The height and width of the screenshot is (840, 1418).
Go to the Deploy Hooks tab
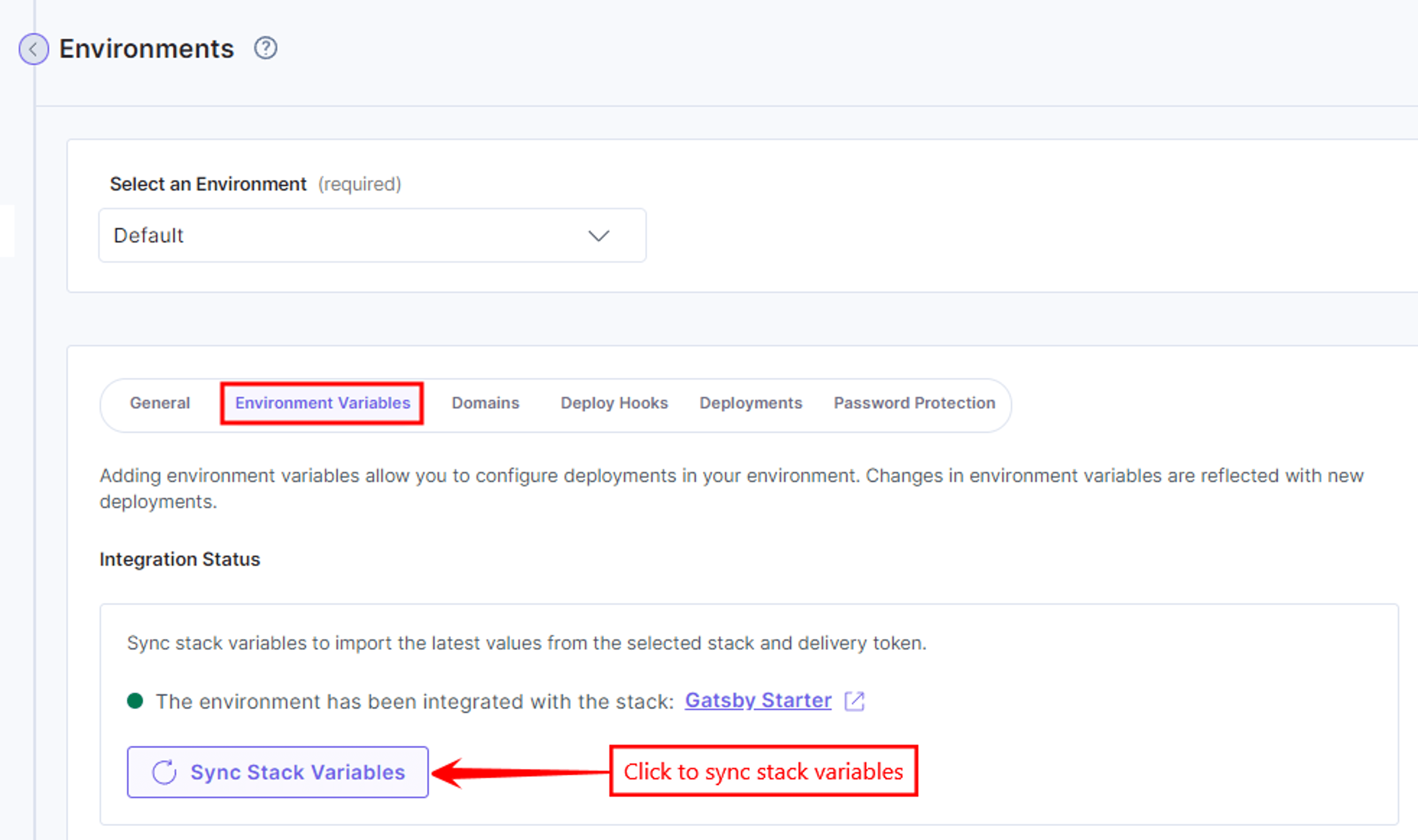pyautogui.click(x=614, y=403)
